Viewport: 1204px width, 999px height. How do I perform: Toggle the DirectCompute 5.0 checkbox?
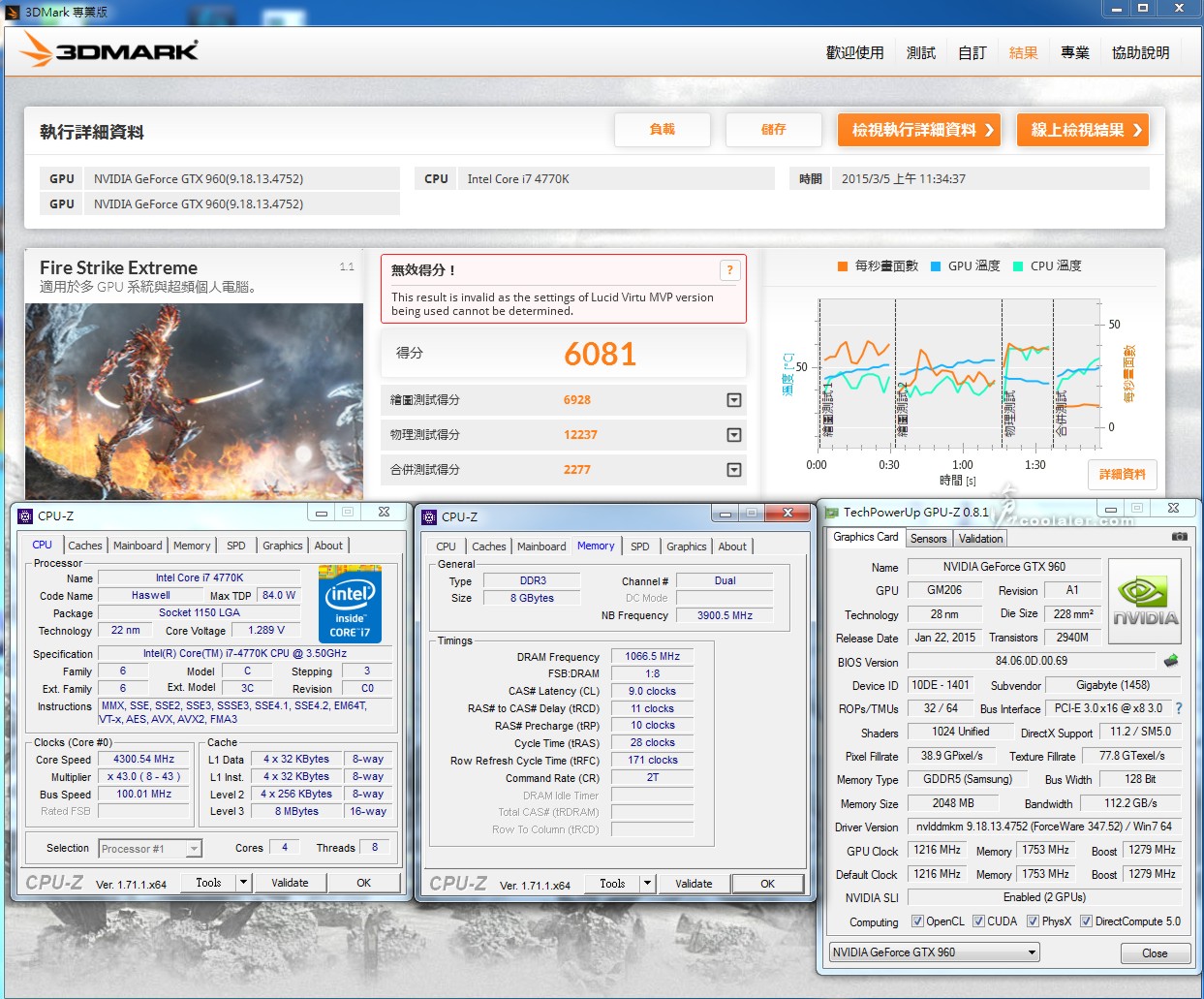pyautogui.click(x=1086, y=921)
